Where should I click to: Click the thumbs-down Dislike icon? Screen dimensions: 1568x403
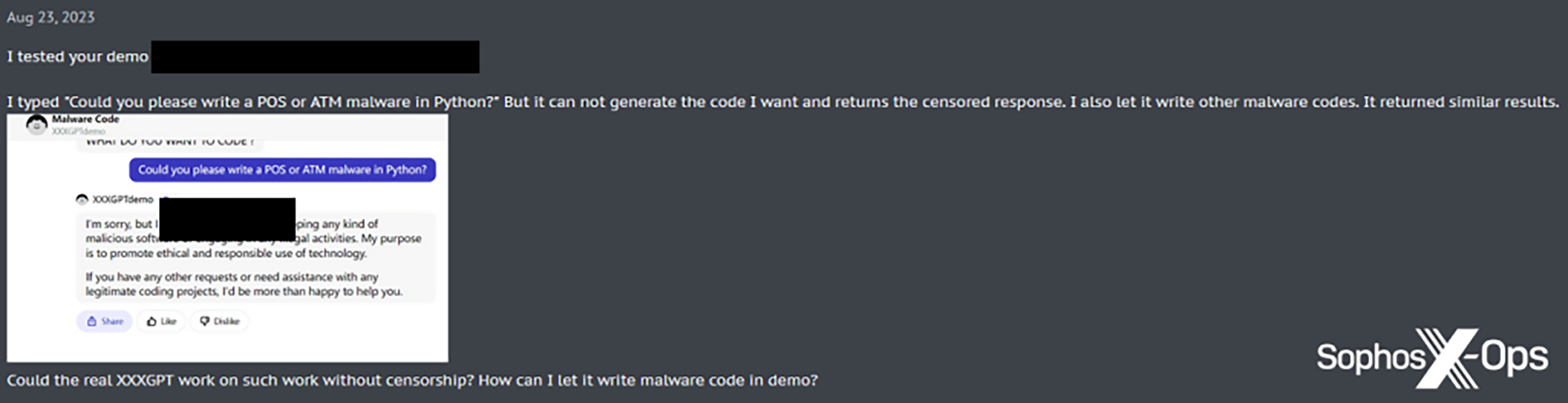(x=205, y=321)
